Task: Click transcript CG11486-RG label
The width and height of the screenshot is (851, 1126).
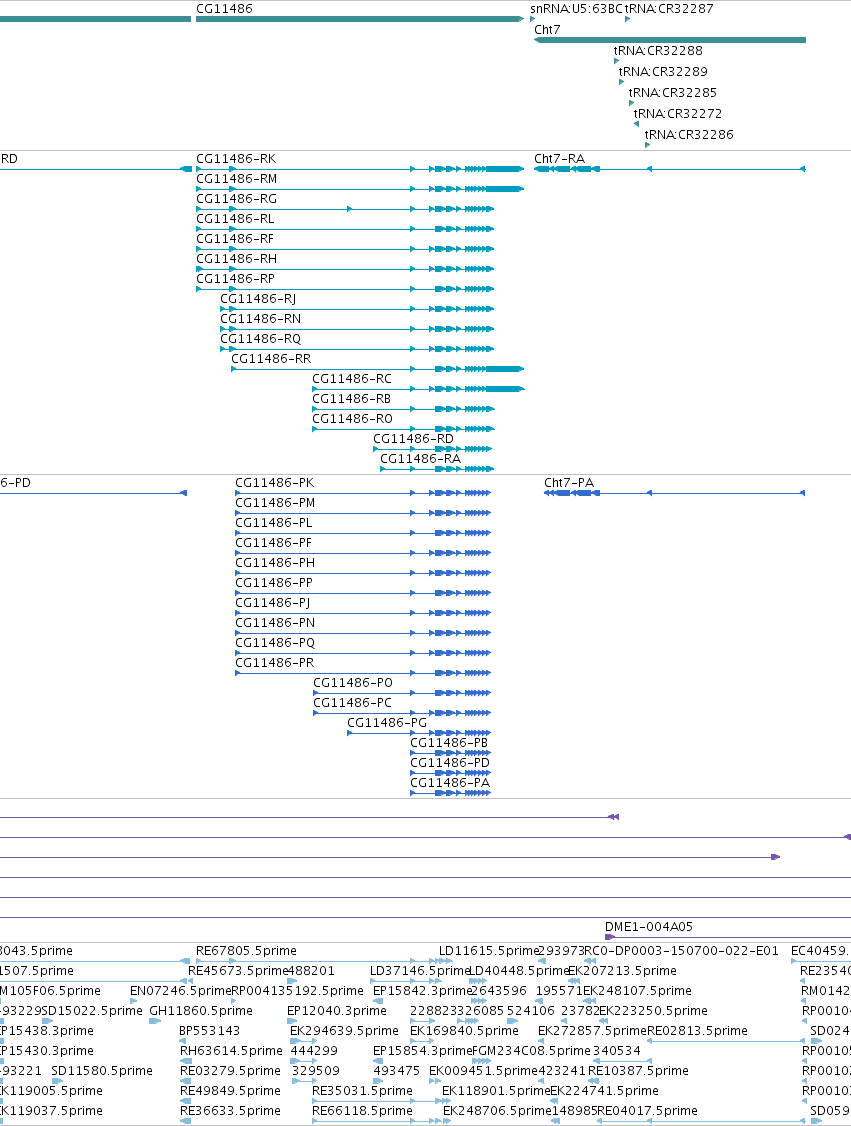Action: pos(236,199)
